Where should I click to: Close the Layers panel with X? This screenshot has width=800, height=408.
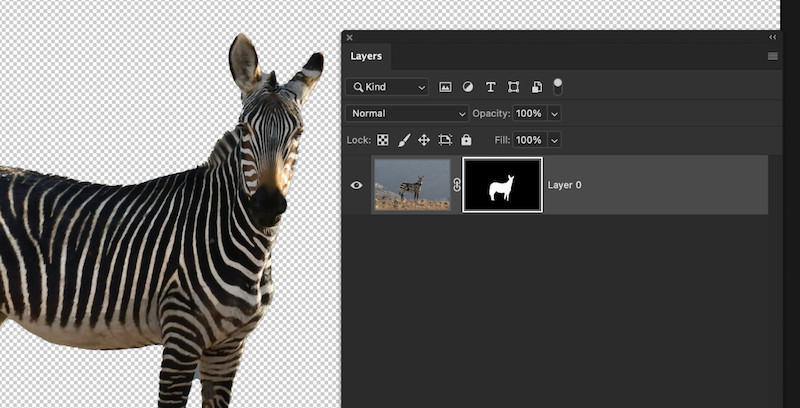[x=349, y=37]
